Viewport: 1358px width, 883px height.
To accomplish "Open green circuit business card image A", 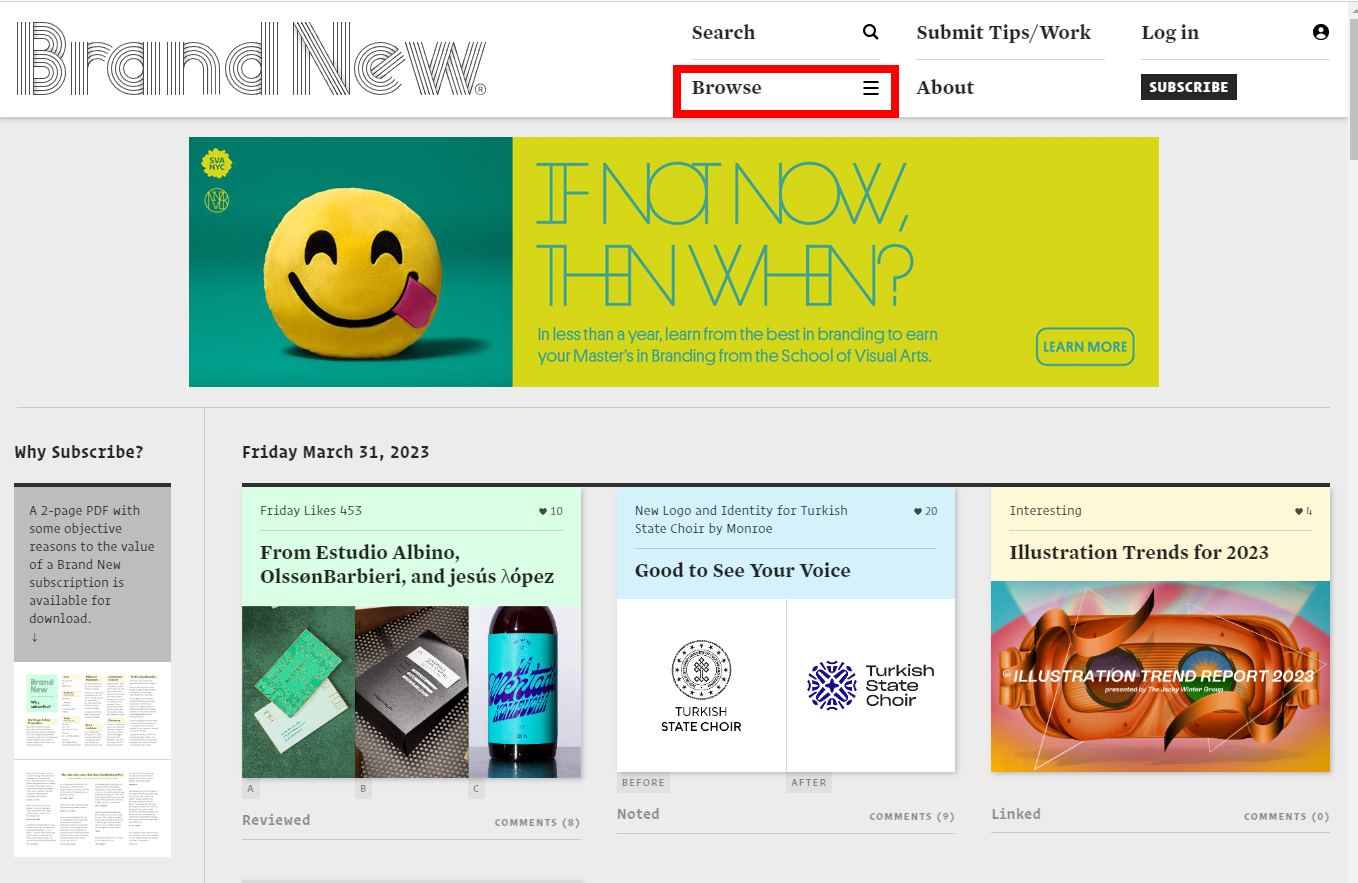I will coord(298,692).
